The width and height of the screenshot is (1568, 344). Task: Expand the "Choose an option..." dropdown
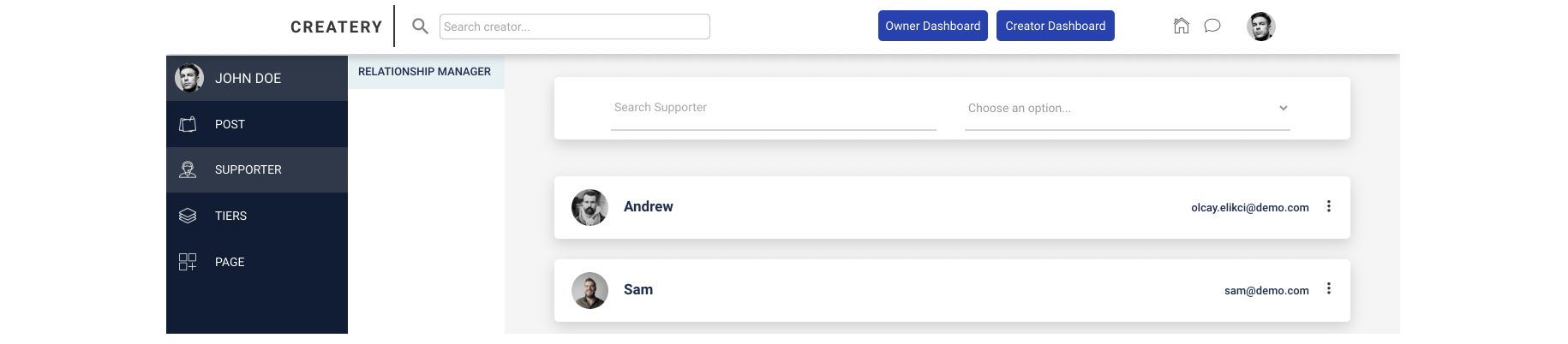[1127, 109]
